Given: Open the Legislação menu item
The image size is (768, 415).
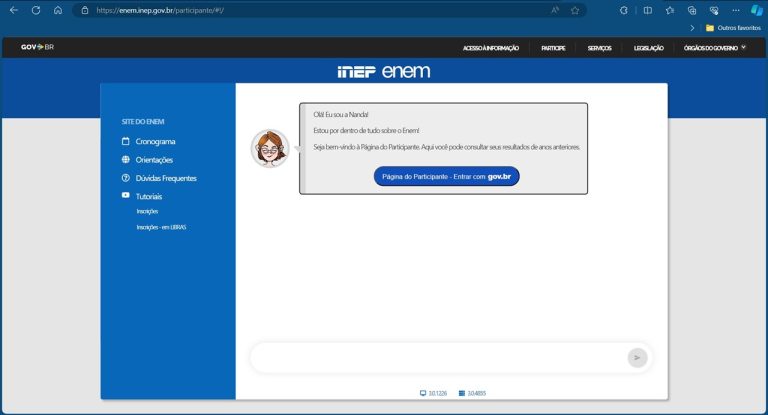Looking at the screenshot, I should pos(648,48).
